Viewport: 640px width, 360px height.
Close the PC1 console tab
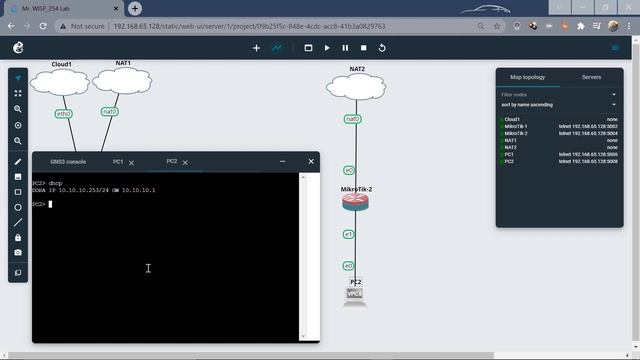tap(131, 163)
